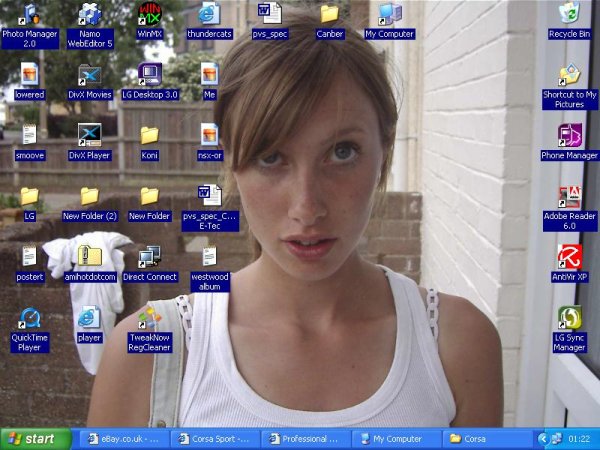Viewport: 600px width, 450px height.
Task: Open the WinMX desktop icon
Action: 149,15
